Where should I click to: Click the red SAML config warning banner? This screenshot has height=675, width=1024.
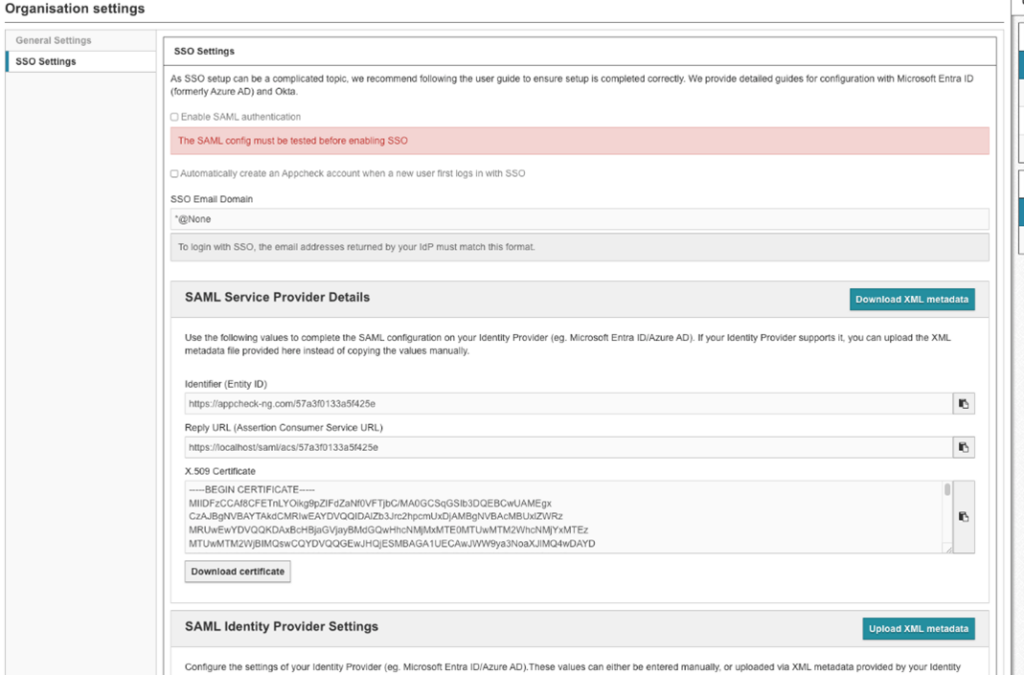pos(580,141)
